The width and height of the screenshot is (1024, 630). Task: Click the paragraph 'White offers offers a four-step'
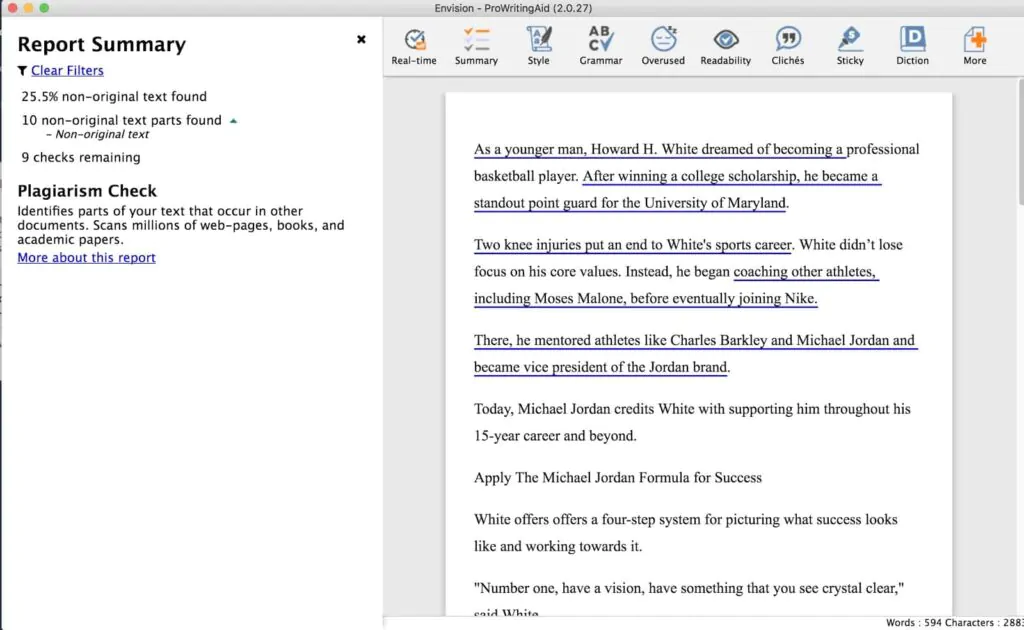coord(686,533)
